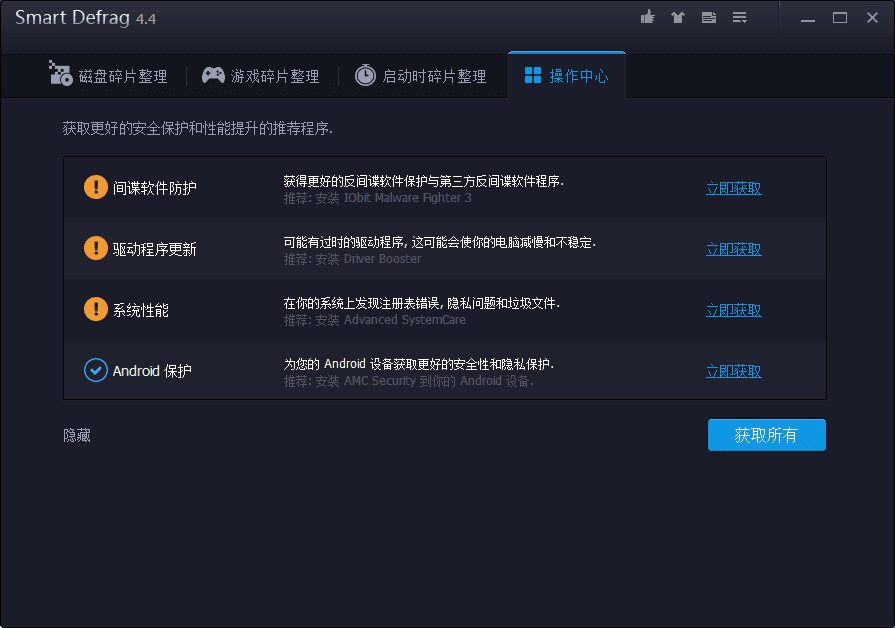
Task: Click 立即获取 for Android 保护
Action: coord(733,370)
